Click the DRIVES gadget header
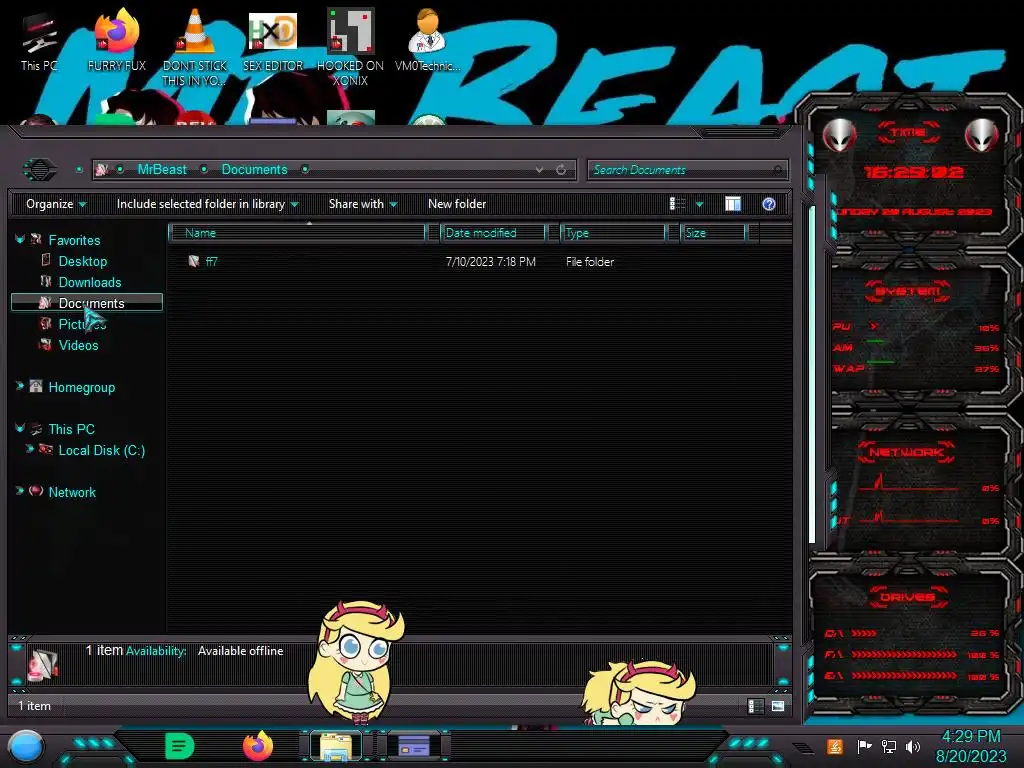The height and width of the screenshot is (768, 1024). tap(906, 597)
